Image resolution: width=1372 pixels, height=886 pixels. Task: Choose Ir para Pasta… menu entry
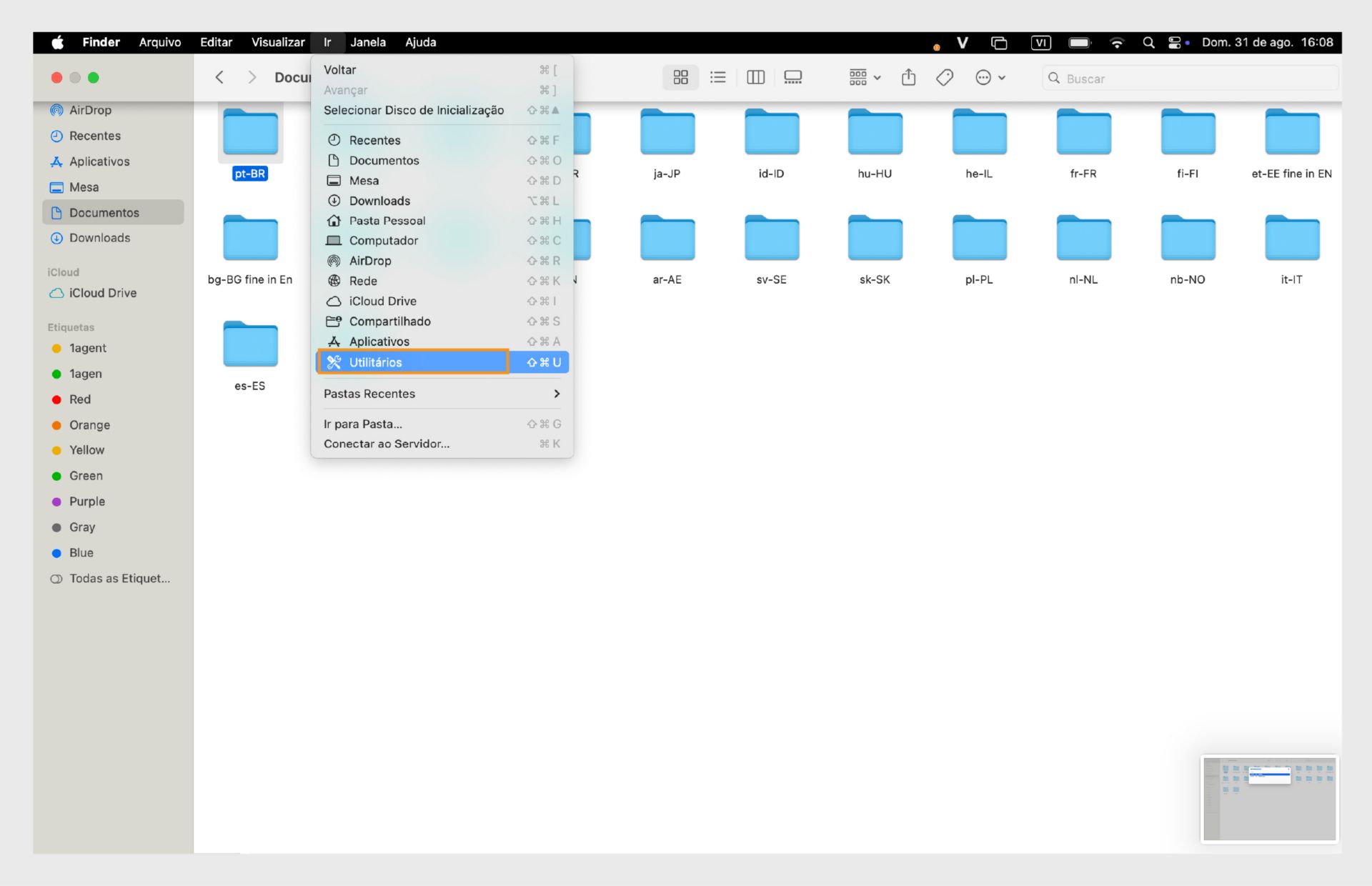coord(363,424)
